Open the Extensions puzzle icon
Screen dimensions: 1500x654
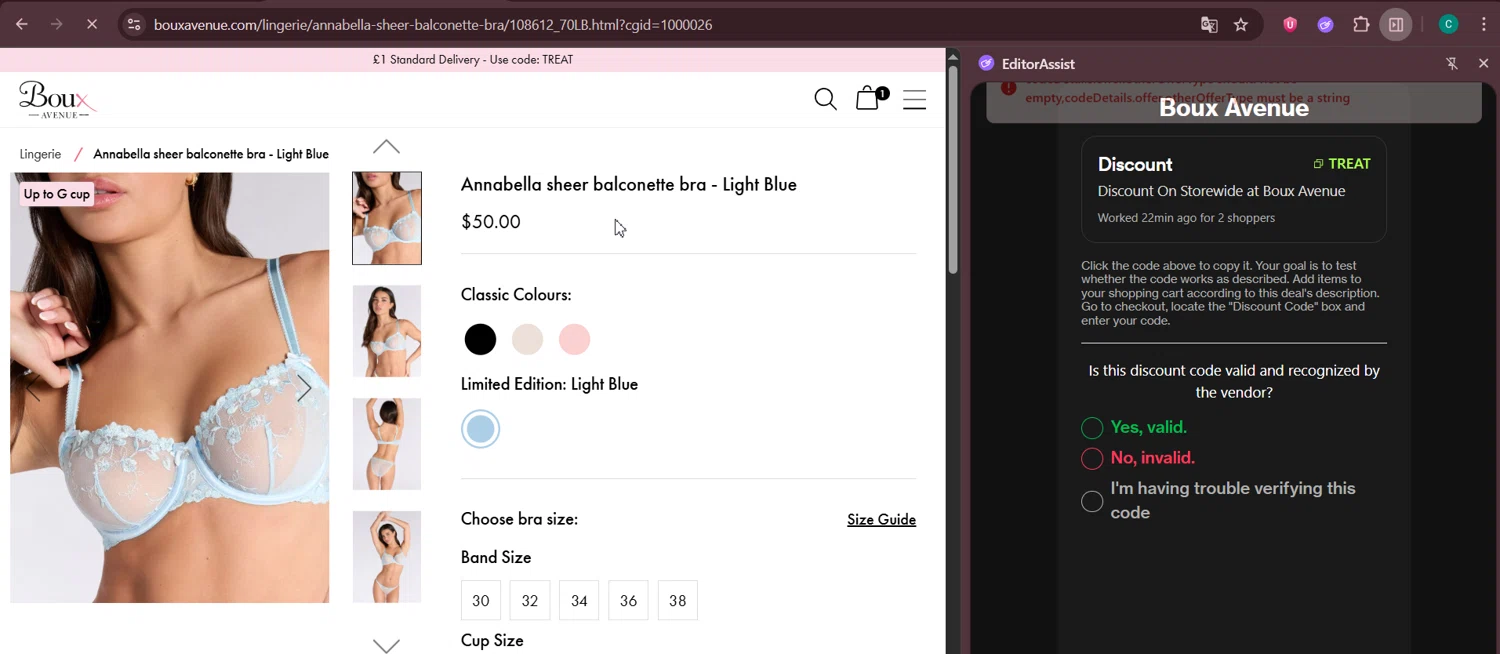coord(1361,25)
